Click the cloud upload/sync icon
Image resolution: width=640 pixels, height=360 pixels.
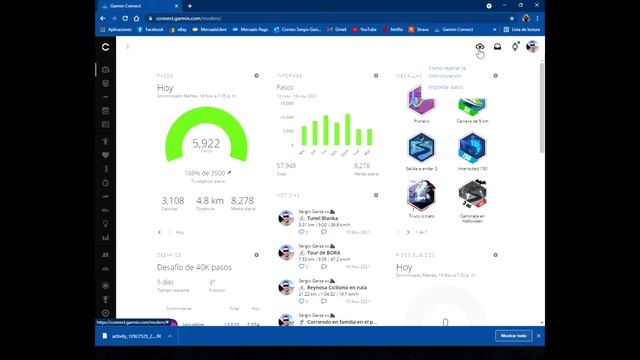click(x=480, y=47)
